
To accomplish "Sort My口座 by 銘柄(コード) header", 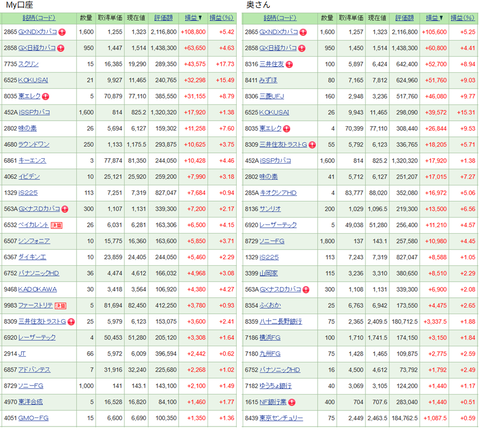I will click(39, 18).
